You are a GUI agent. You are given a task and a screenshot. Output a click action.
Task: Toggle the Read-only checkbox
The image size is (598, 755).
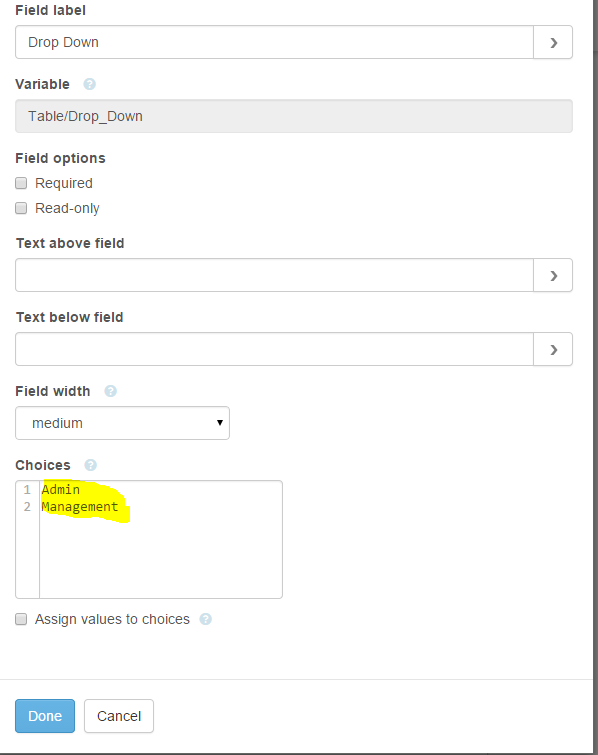(x=21, y=208)
